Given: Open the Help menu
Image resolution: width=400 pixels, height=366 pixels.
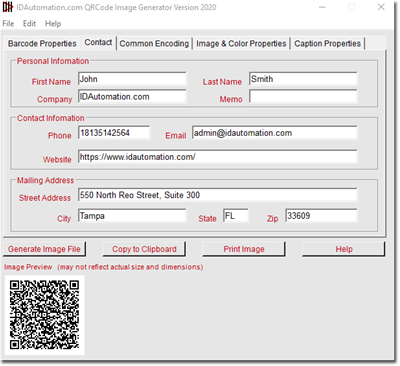Looking at the screenshot, I should pos(53,24).
